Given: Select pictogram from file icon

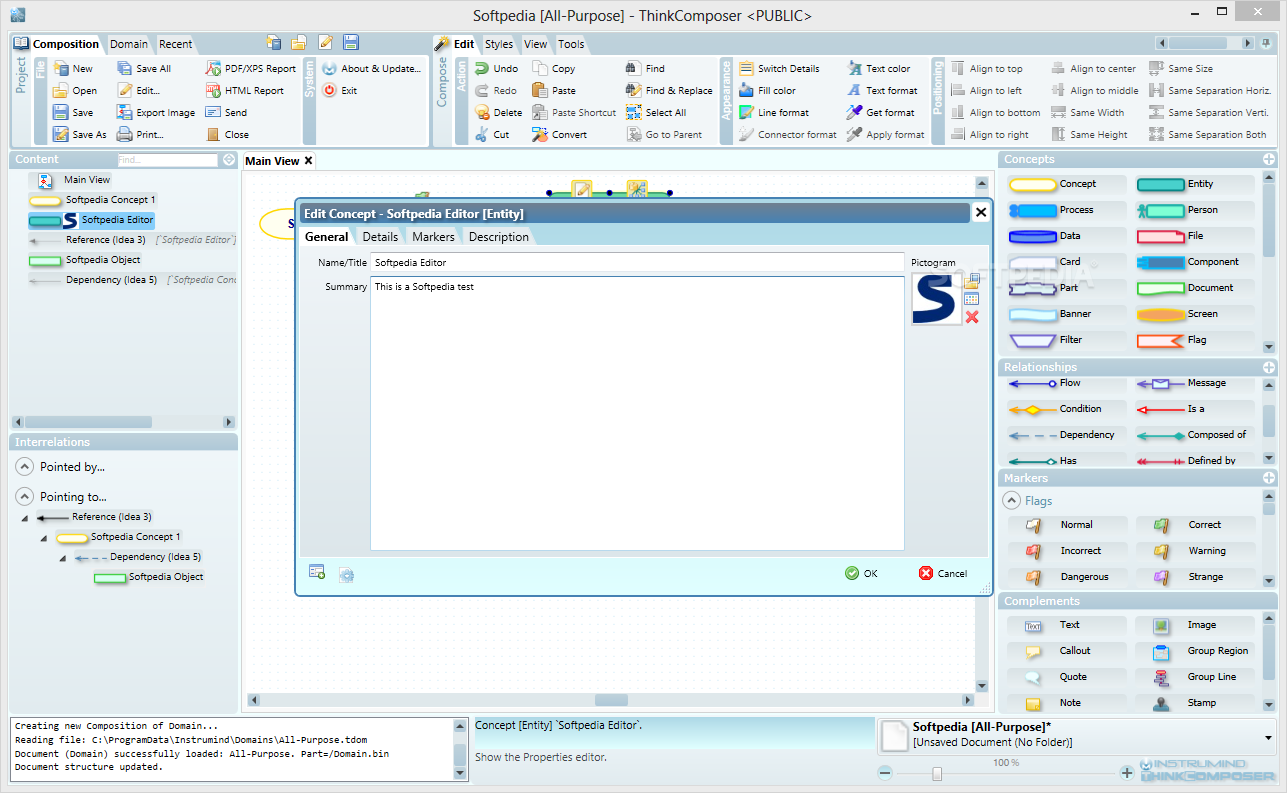Looking at the screenshot, I should pos(971,281).
